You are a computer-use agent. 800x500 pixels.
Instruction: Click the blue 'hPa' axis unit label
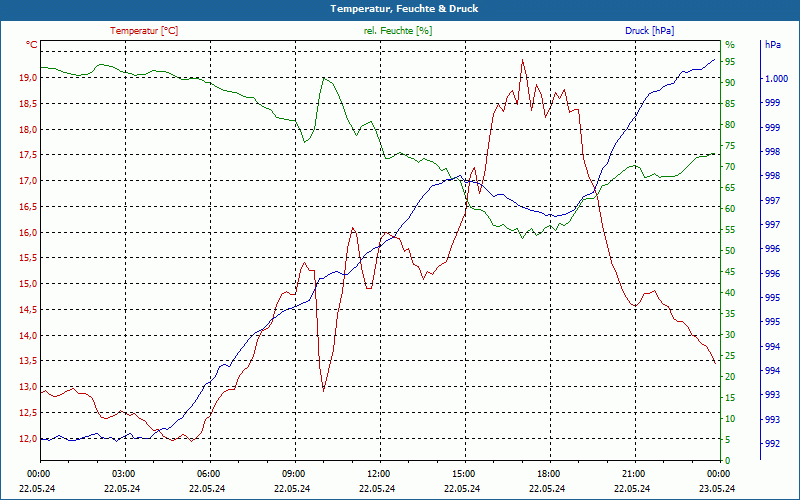(x=773, y=45)
